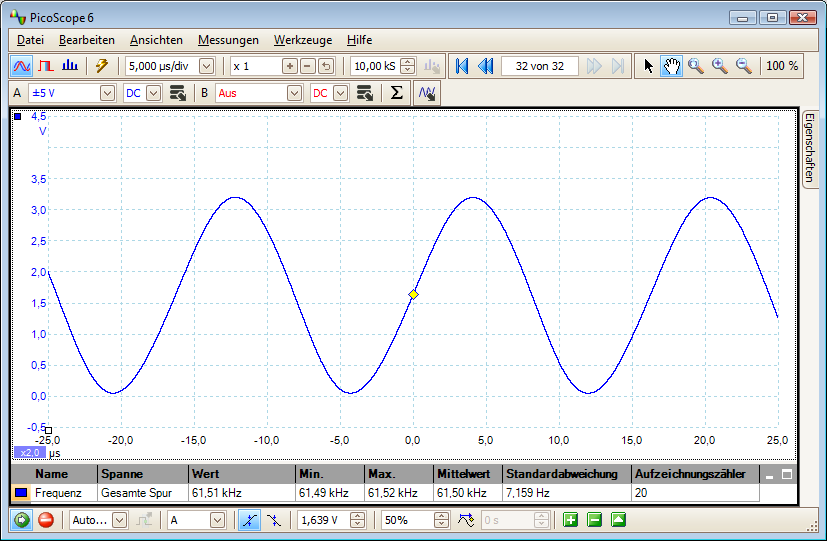827x541 pixels.
Task: Open Channel A options button
Action: point(177,93)
